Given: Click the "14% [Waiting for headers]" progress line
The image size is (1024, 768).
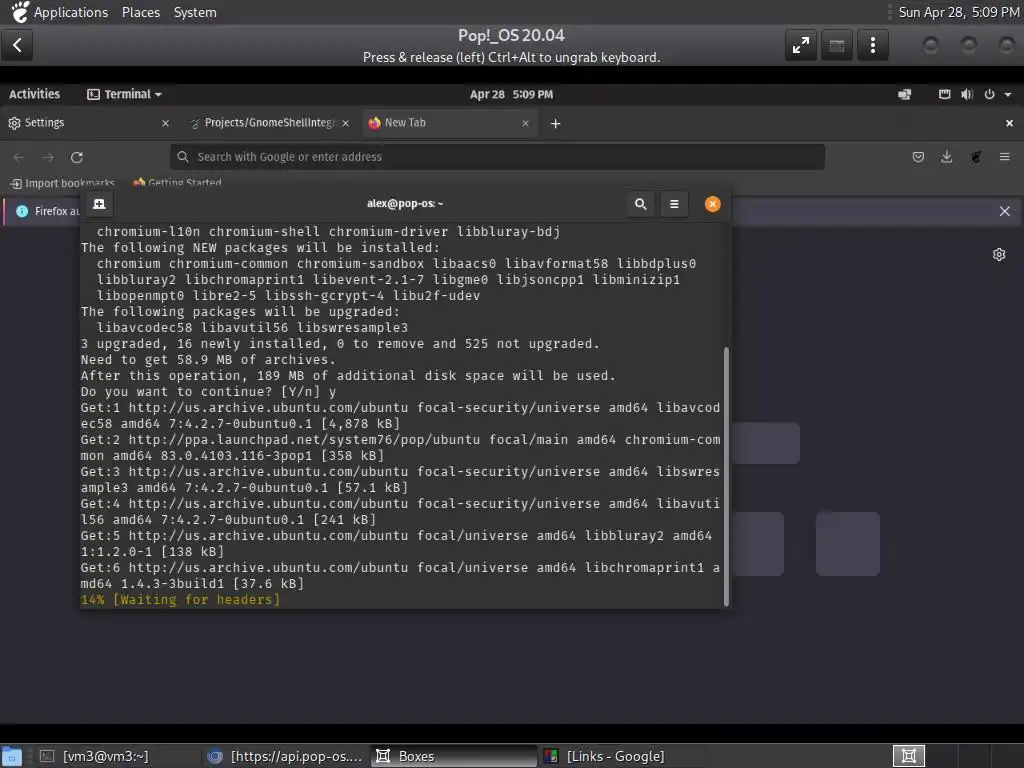Looking at the screenshot, I should tap(180, 600).
